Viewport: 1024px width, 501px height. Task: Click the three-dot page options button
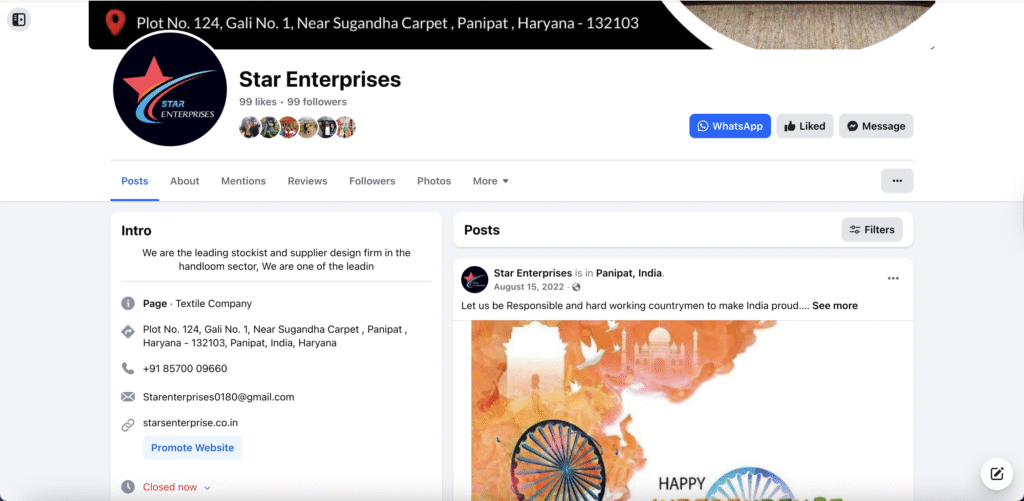897,181
